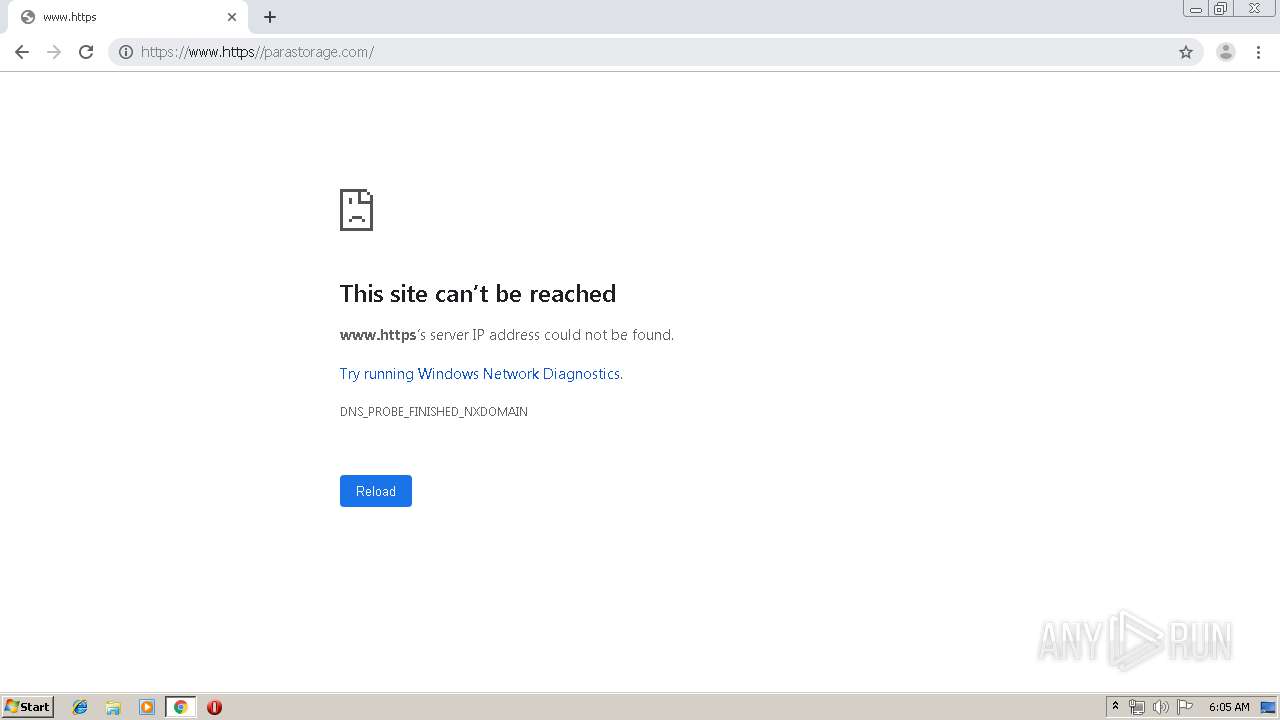The height and width of the screenshot is (720, 1280).
Task: Click the forward navigation arrow
Action: tap(54, 52)
